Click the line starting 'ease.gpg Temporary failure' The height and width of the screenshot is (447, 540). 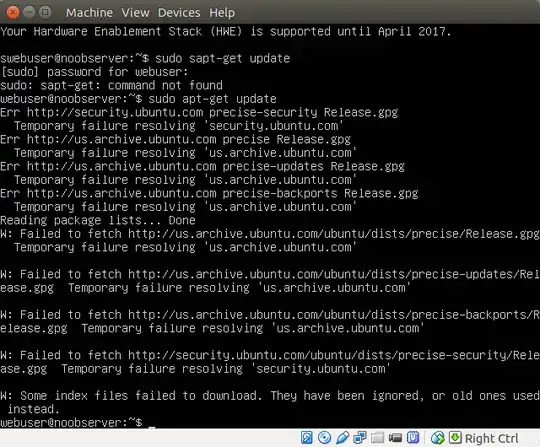pos(206,288)
